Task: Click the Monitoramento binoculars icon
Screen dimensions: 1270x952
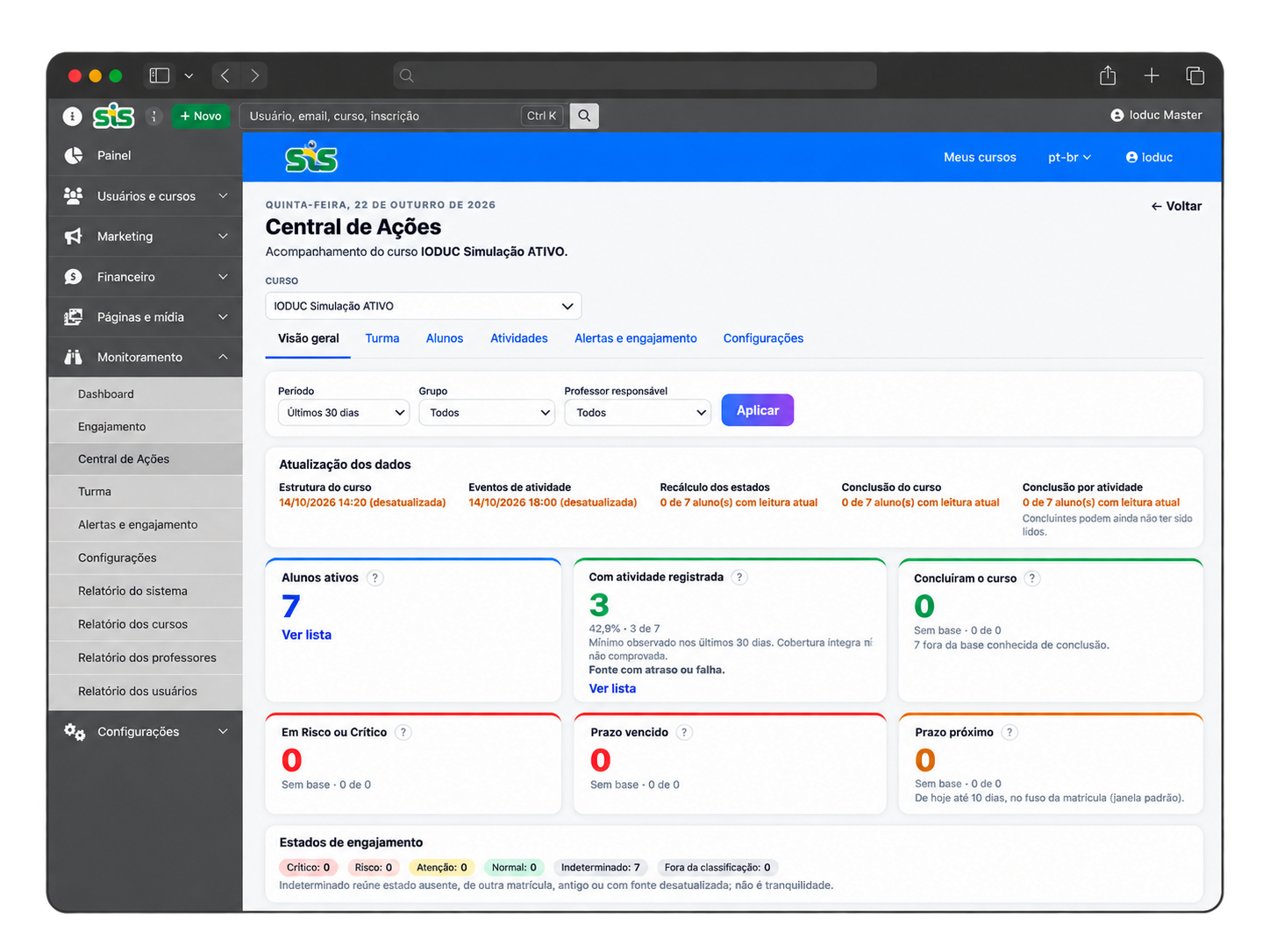Action: (x=74, y=357)
